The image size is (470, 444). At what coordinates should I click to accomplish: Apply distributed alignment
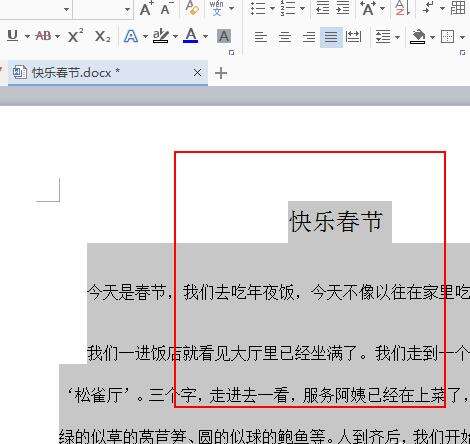[353, 36]
